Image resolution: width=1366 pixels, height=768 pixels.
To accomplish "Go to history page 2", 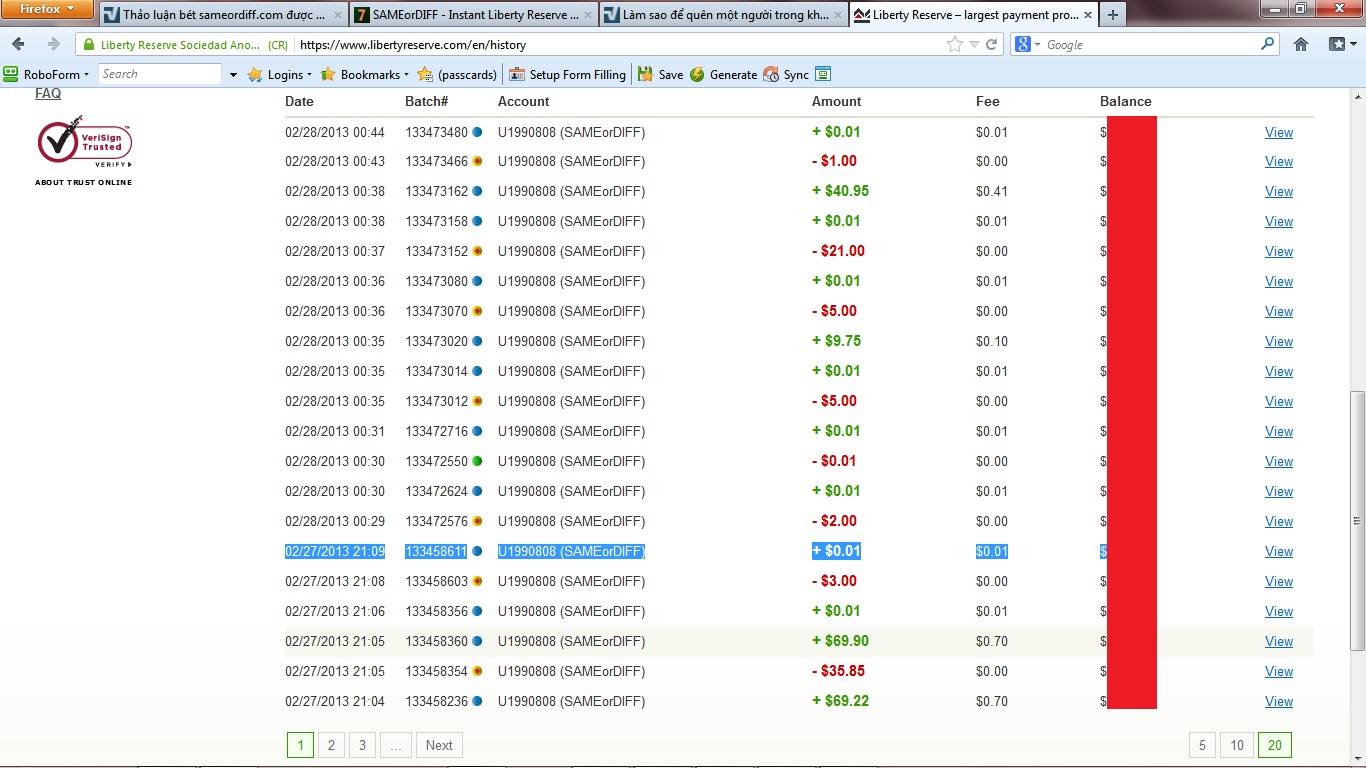I will click(x=331, y=745).
